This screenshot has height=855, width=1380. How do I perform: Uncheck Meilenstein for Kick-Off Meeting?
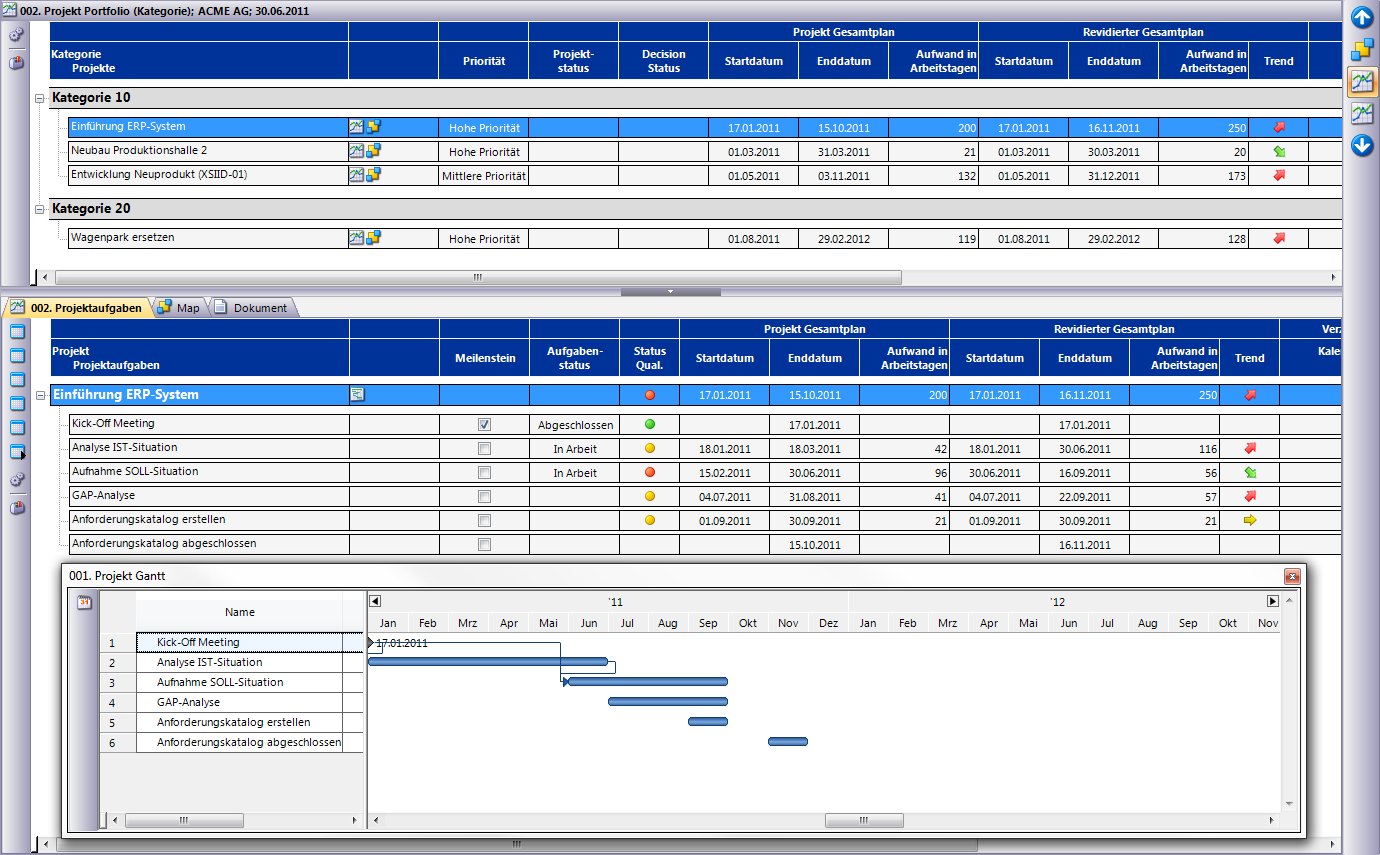[x=485, y=425]
